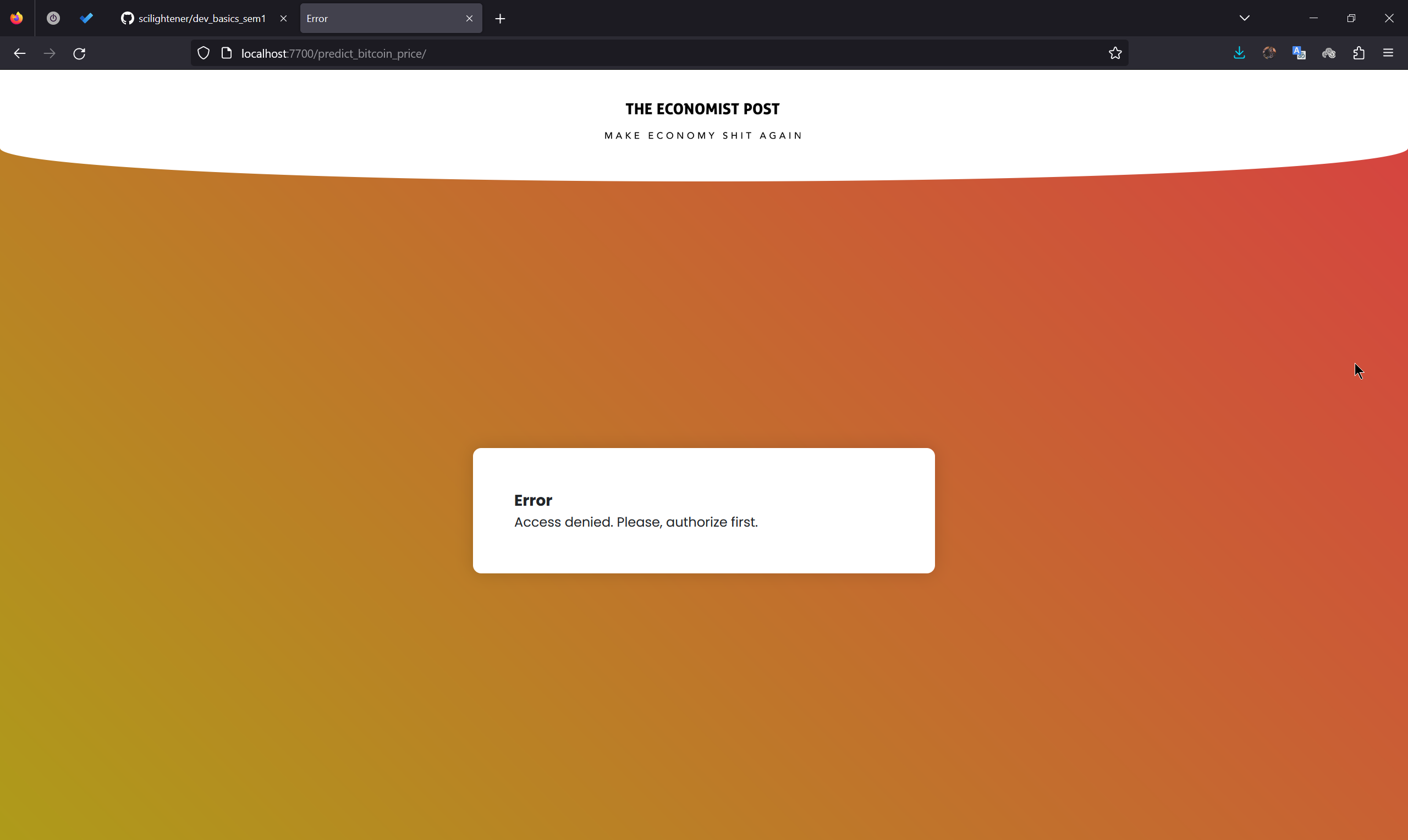Navigate forward in browsing history
Image resolution: width=1408 pixels, height=840 pixels.
50,53
